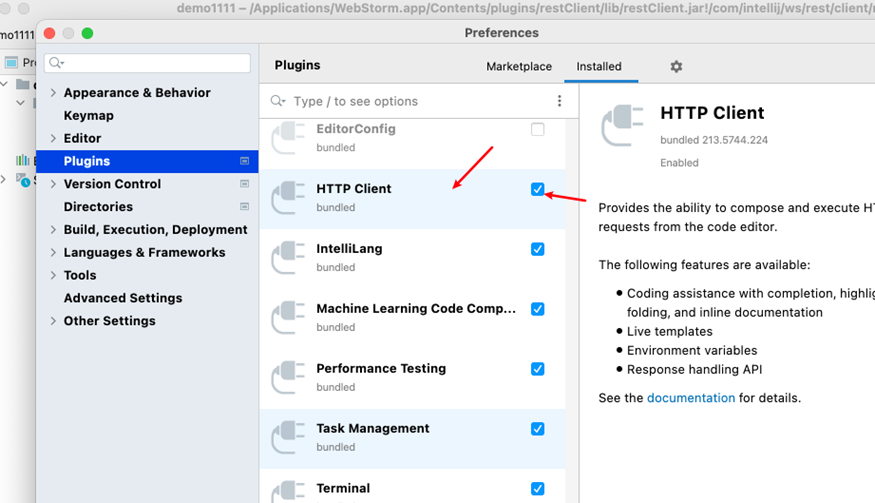This screenshot has height=503, width=875.
Task: Click the settings search magnifier icon
Action: [56, 63]
